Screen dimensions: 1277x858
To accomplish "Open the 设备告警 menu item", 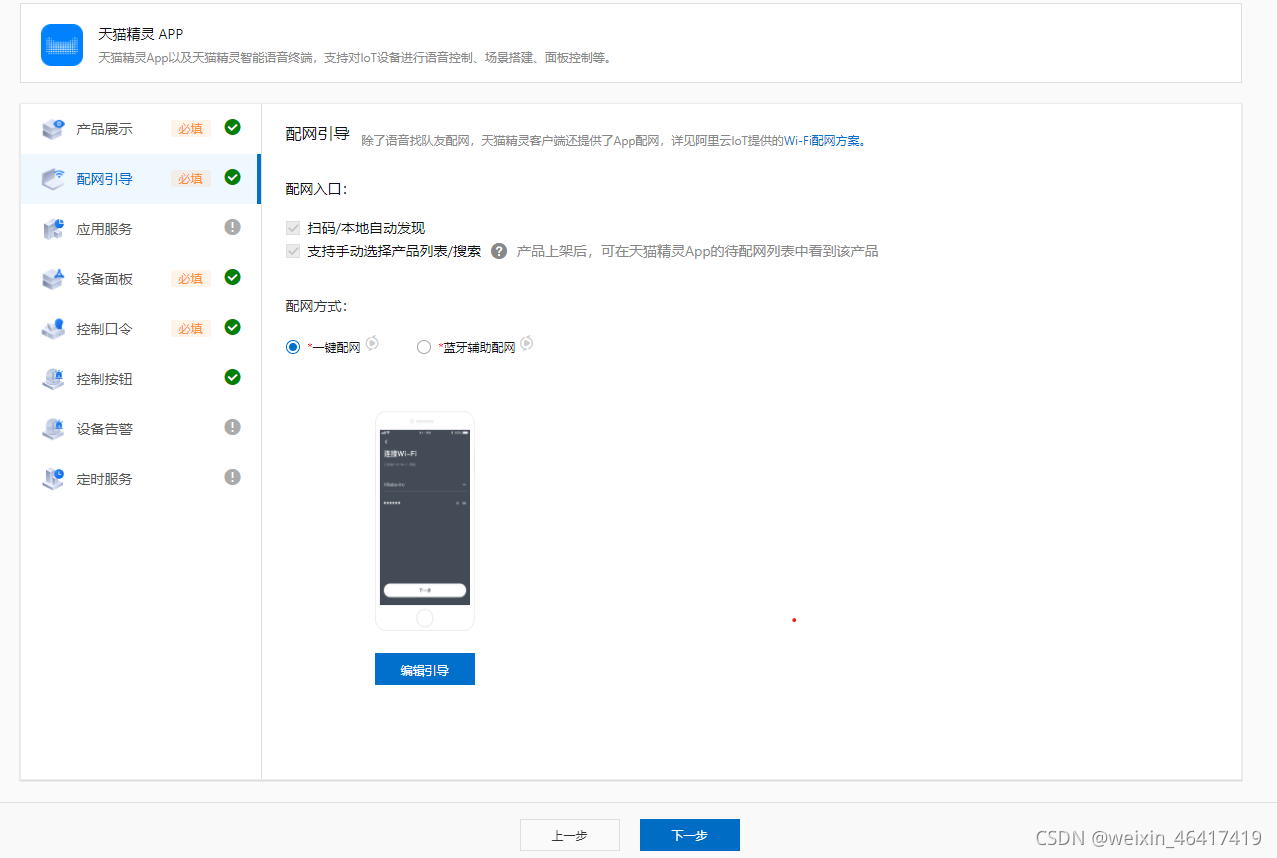I will 140,429.
